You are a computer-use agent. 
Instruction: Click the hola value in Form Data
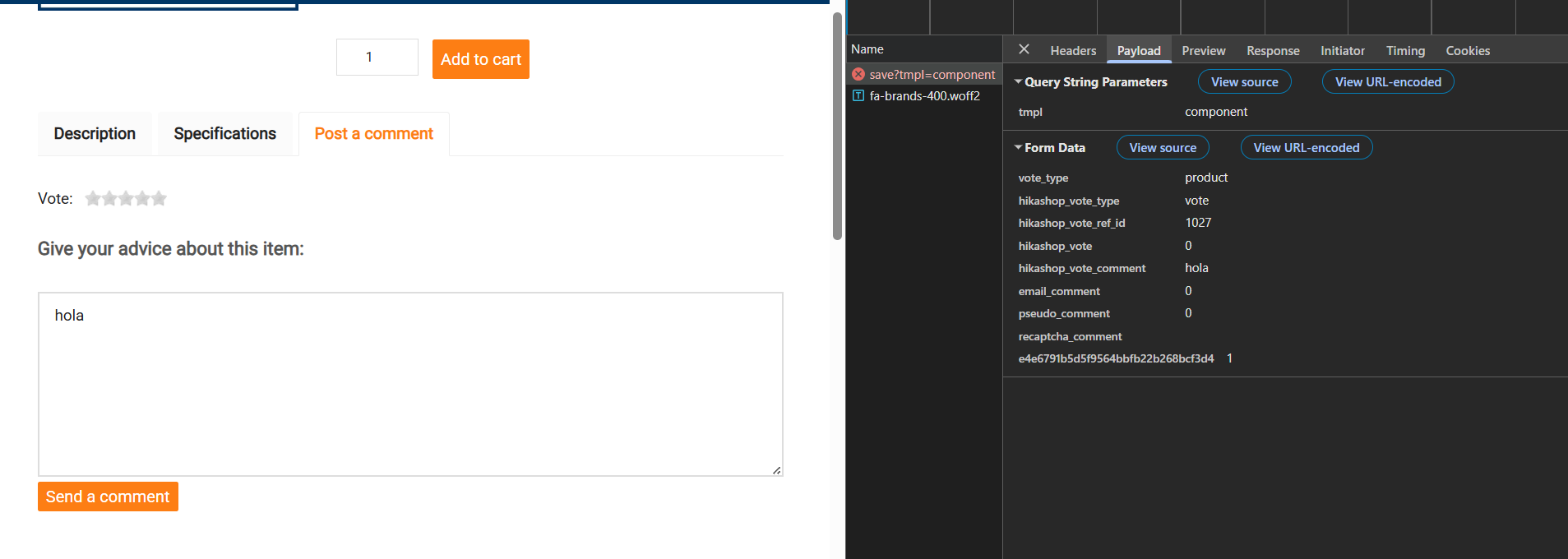[x=1196, y=268]
